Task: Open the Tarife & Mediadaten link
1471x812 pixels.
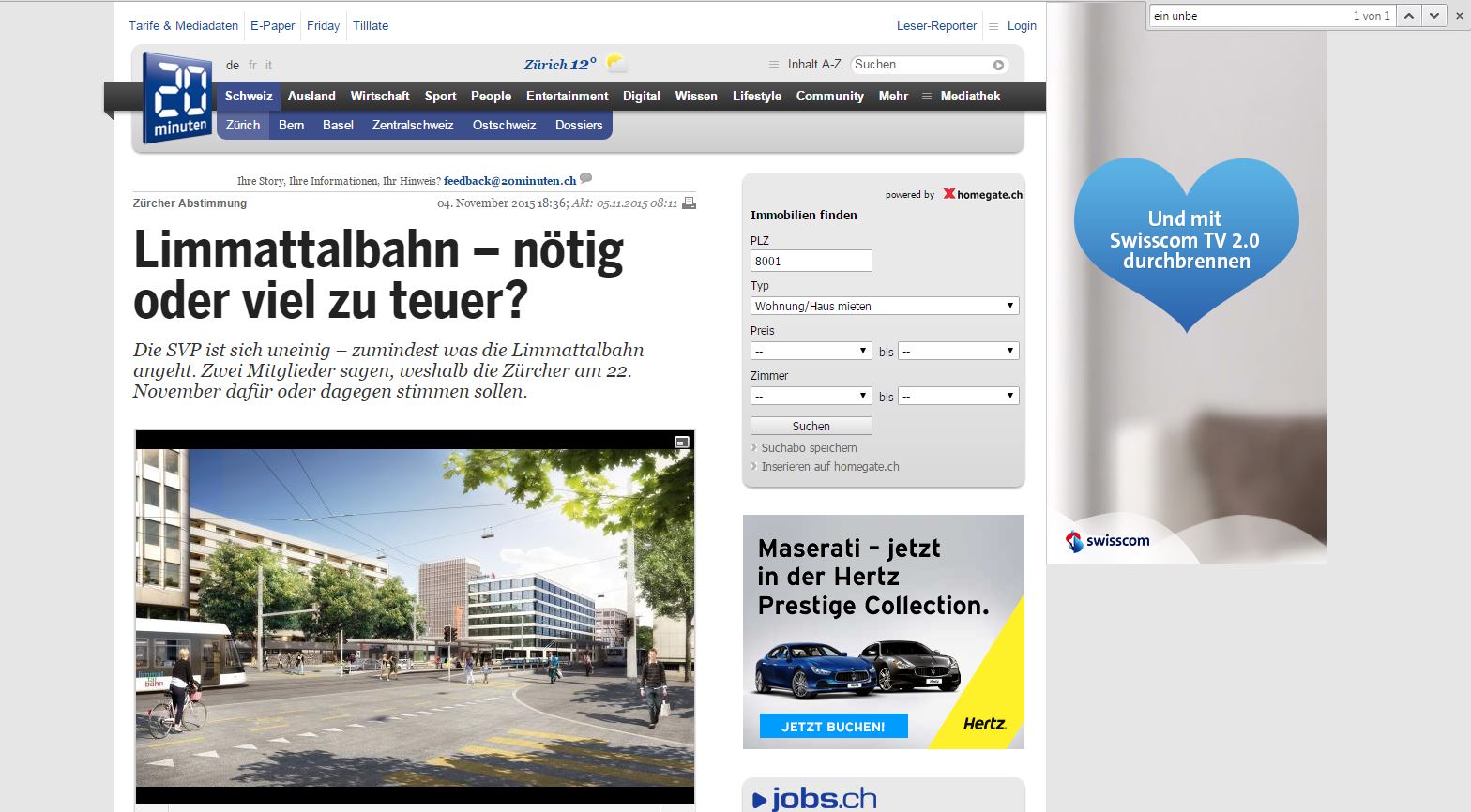Action: (184, 26)
